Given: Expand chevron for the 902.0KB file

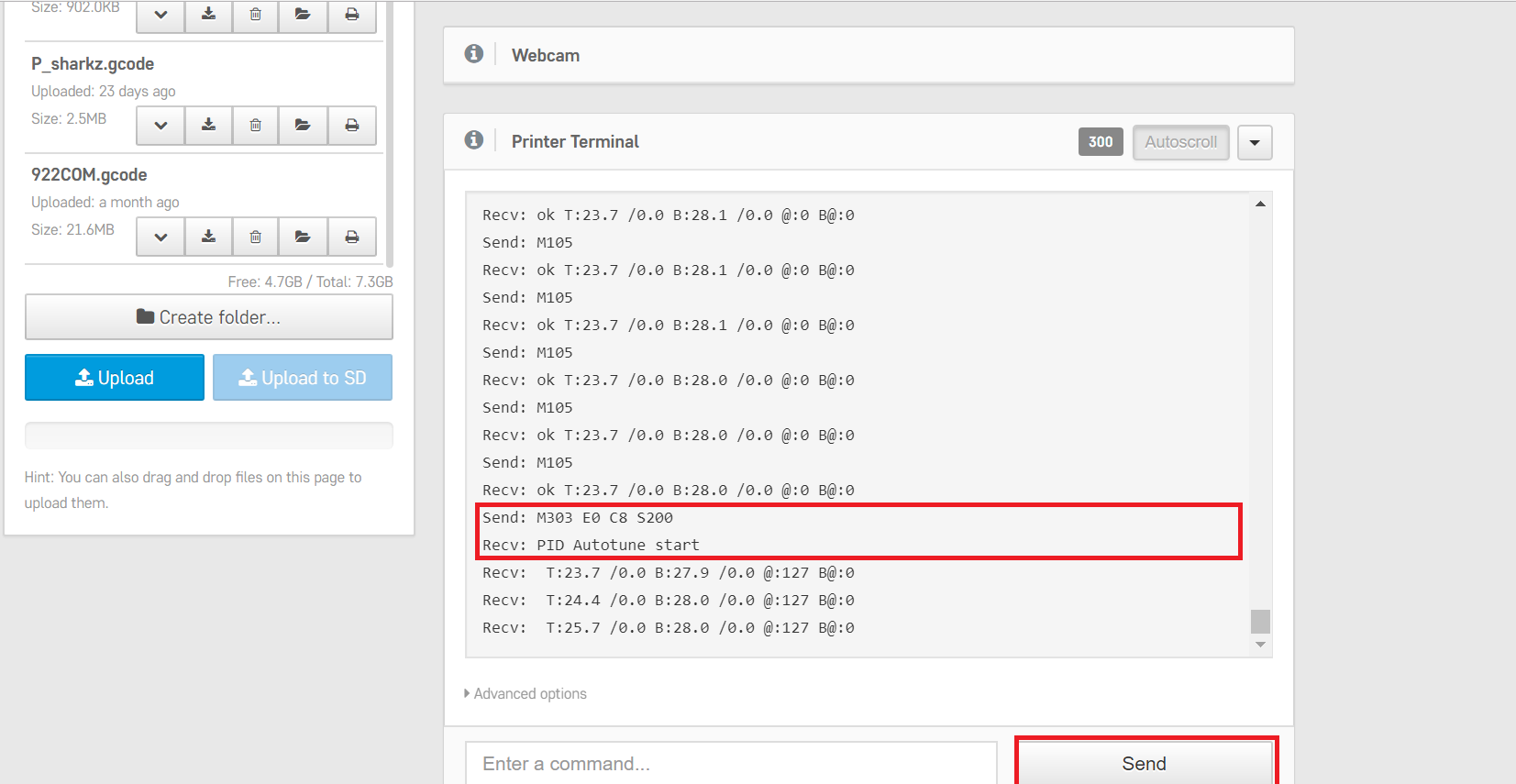Looking at the screenshot, I should coord(160,16).
